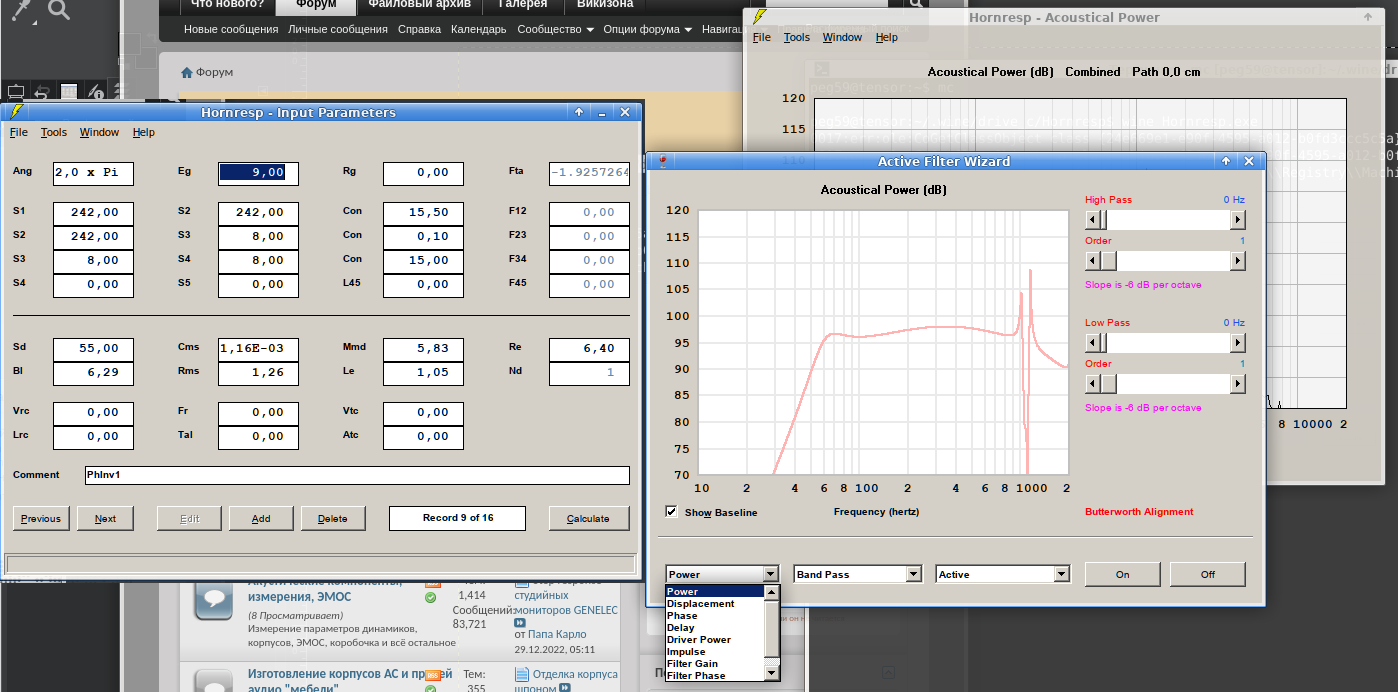Viewport: 1398px width, 692px height.
Task: Click the High Pass frequency slider right arrow
Action: 1238,219
